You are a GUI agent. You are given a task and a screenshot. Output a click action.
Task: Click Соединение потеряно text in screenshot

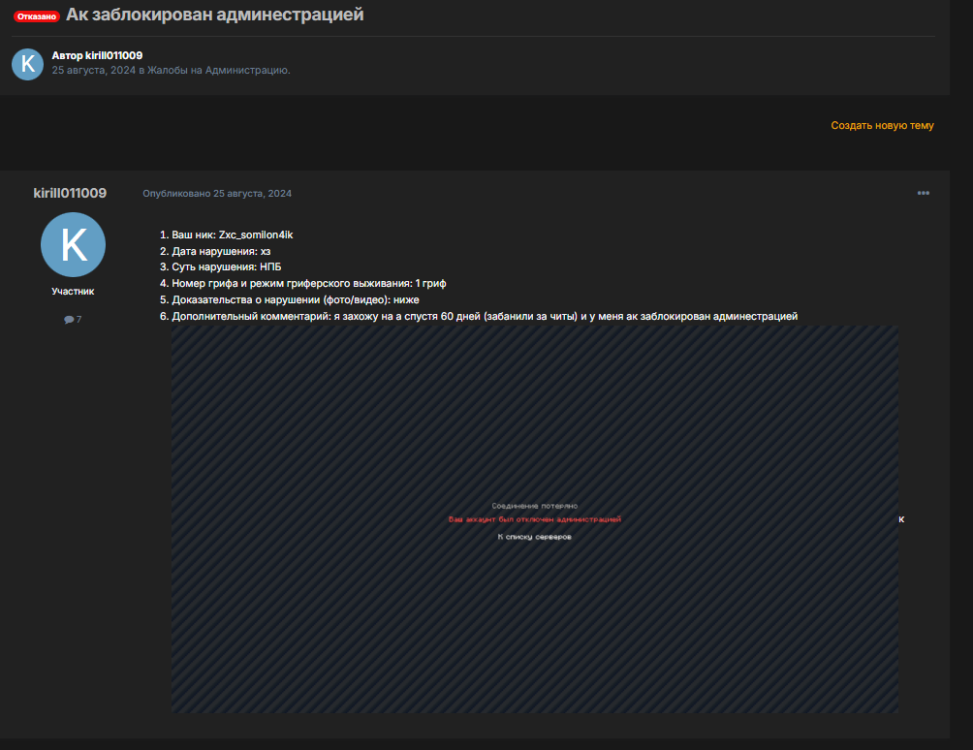(x=534, y=506)
